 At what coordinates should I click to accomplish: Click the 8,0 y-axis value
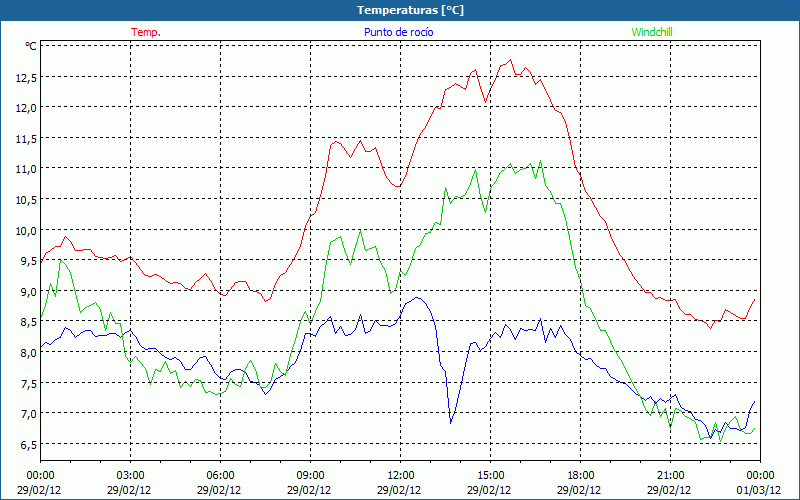pyautogui.click(x=28, y=353)
